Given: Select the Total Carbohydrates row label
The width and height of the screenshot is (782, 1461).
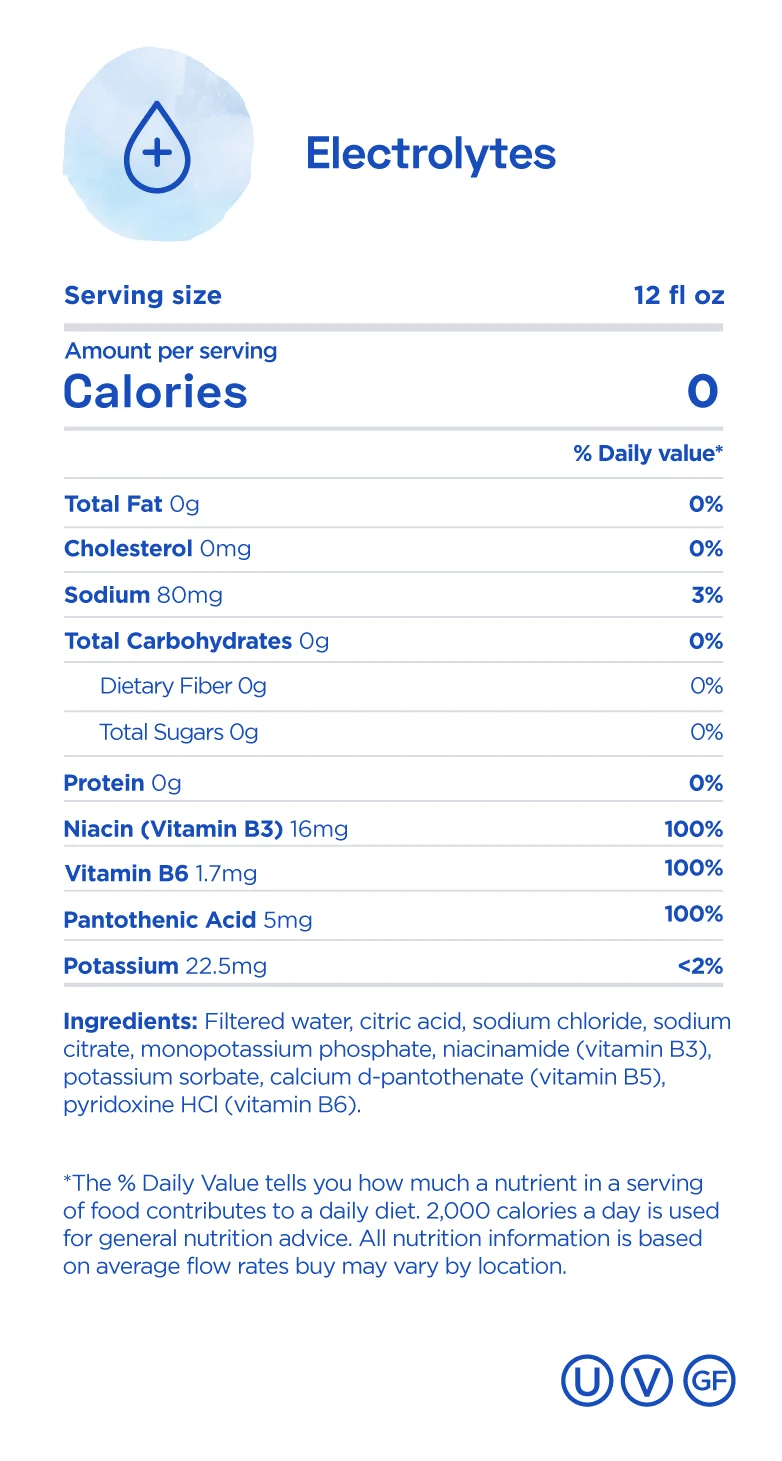Looking at the screenshot, I should pos(196,641).
